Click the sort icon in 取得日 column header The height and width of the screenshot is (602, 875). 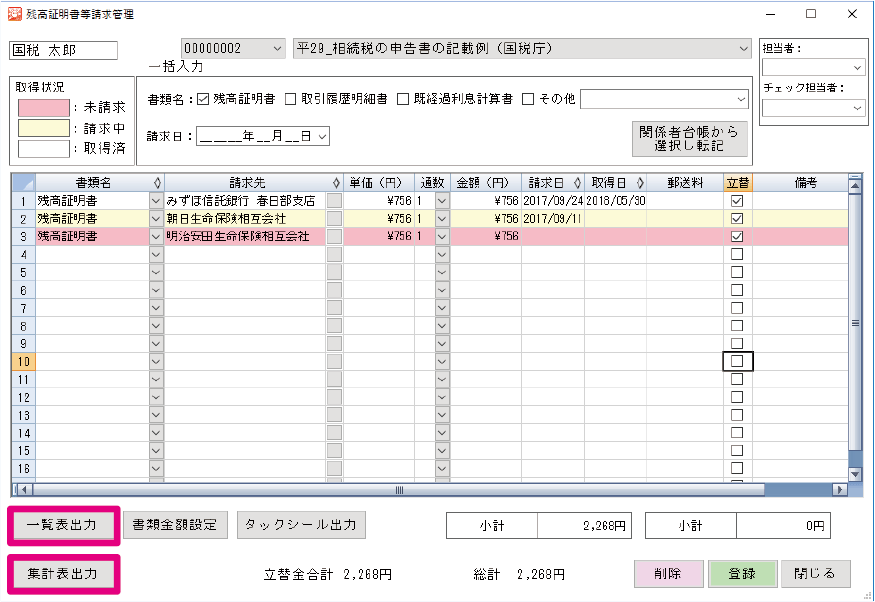pyautogui.click(x=639, y=183)
